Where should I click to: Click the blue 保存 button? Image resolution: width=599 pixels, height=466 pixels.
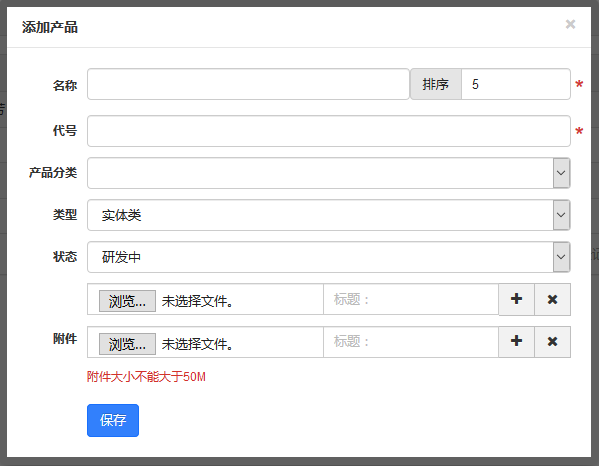[113, 420]
